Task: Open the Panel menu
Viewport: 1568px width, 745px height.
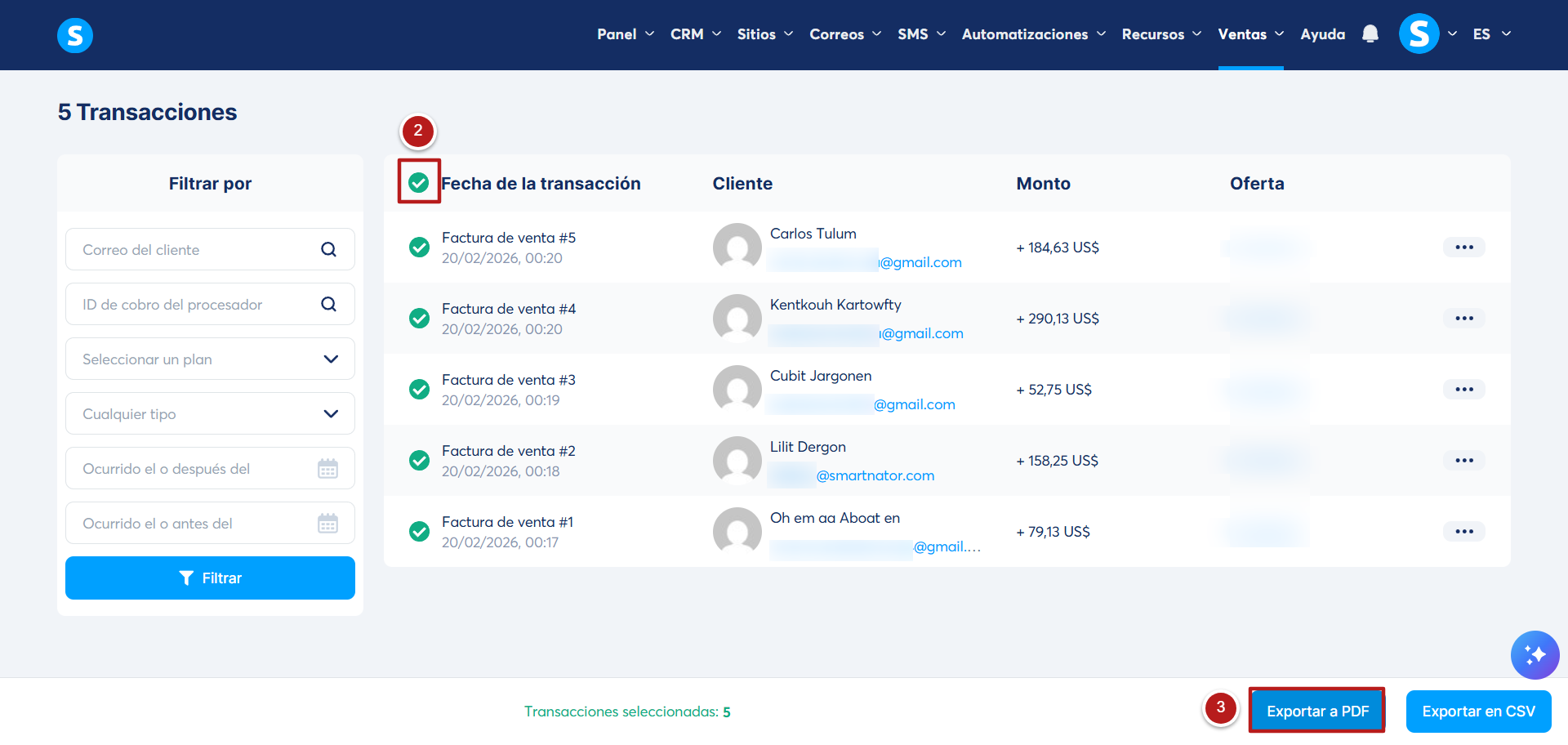Action: (x=626, y=34)
